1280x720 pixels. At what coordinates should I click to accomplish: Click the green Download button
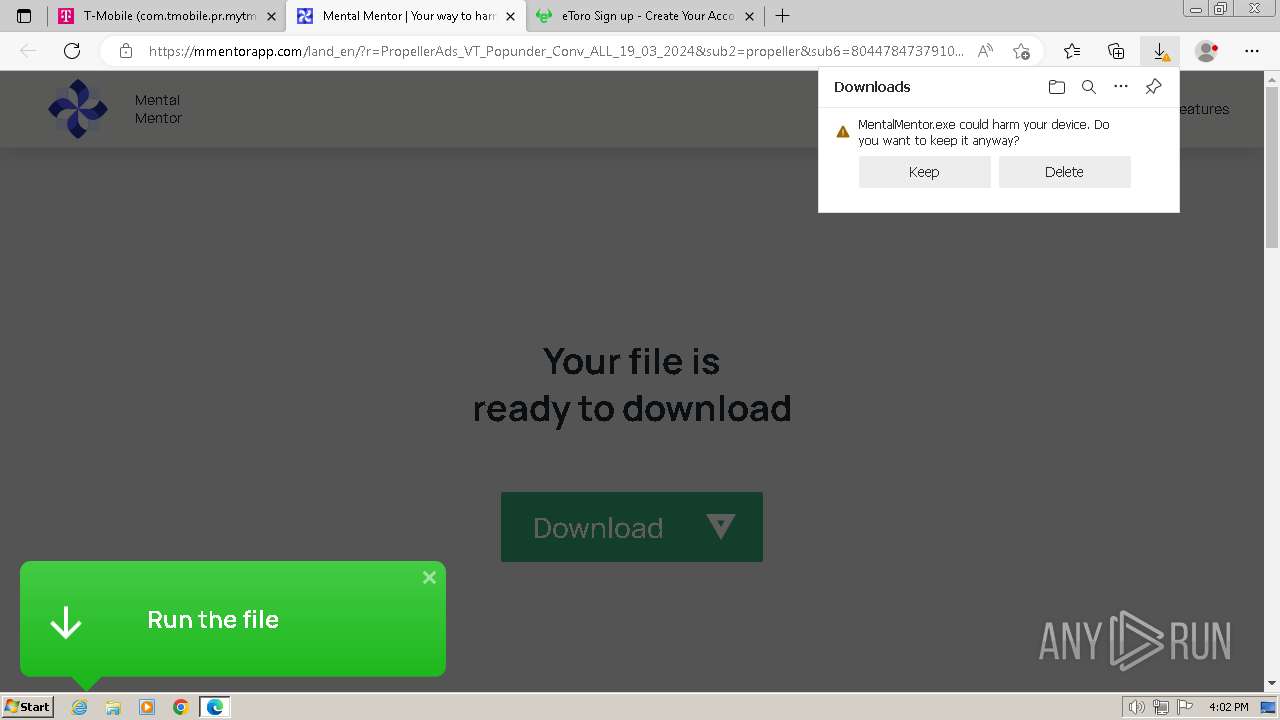tap(632, 527)
